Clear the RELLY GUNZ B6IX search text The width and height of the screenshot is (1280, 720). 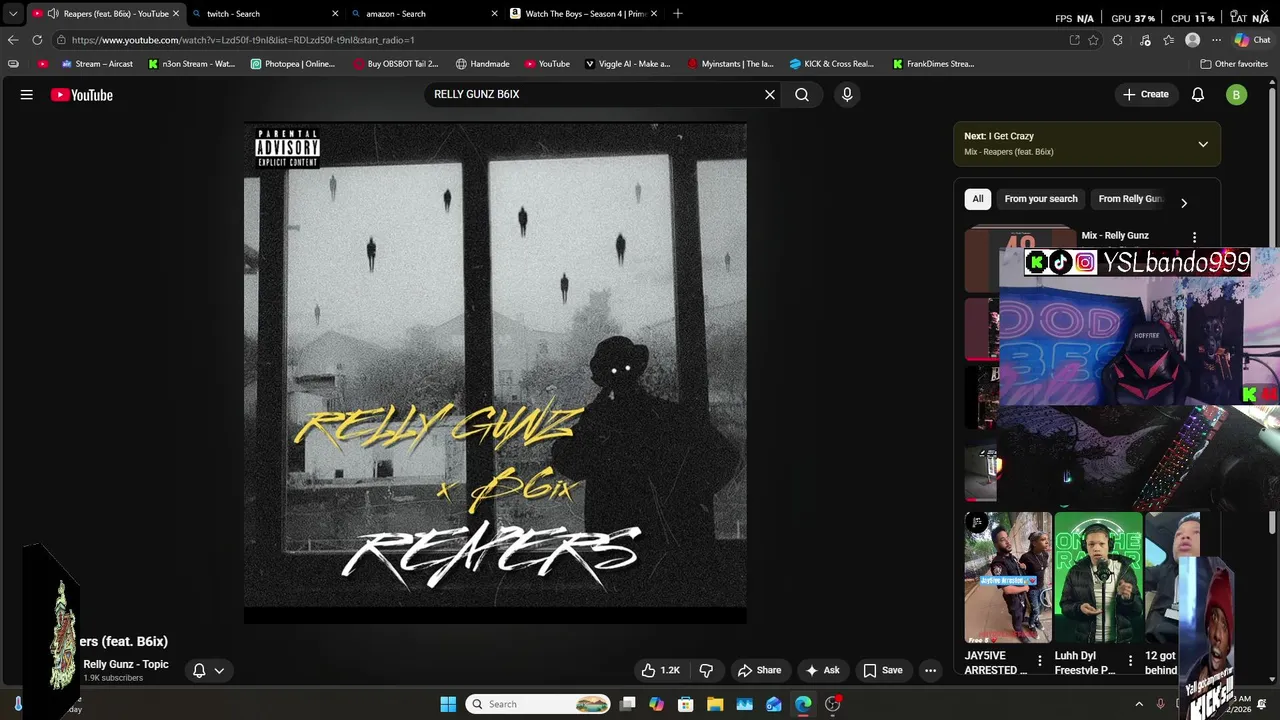click(770, 94)
